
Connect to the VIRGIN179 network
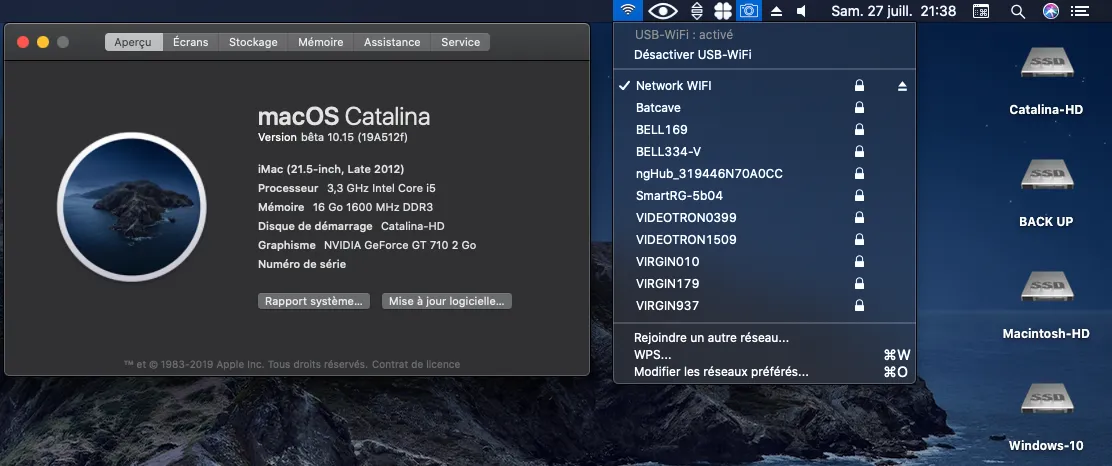(764, 284)
